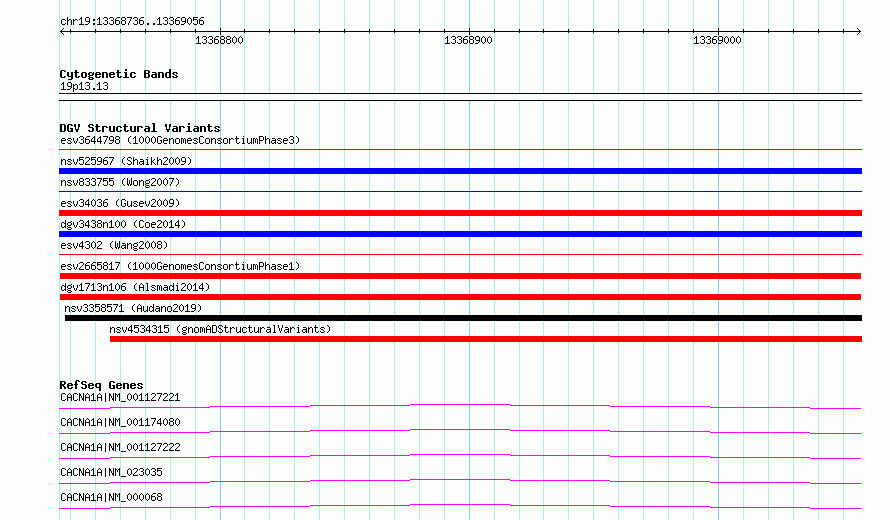Click the magenta intron line of NM_001127221
The height and width of the screenshot is (520, 890).
pos(460,406)
